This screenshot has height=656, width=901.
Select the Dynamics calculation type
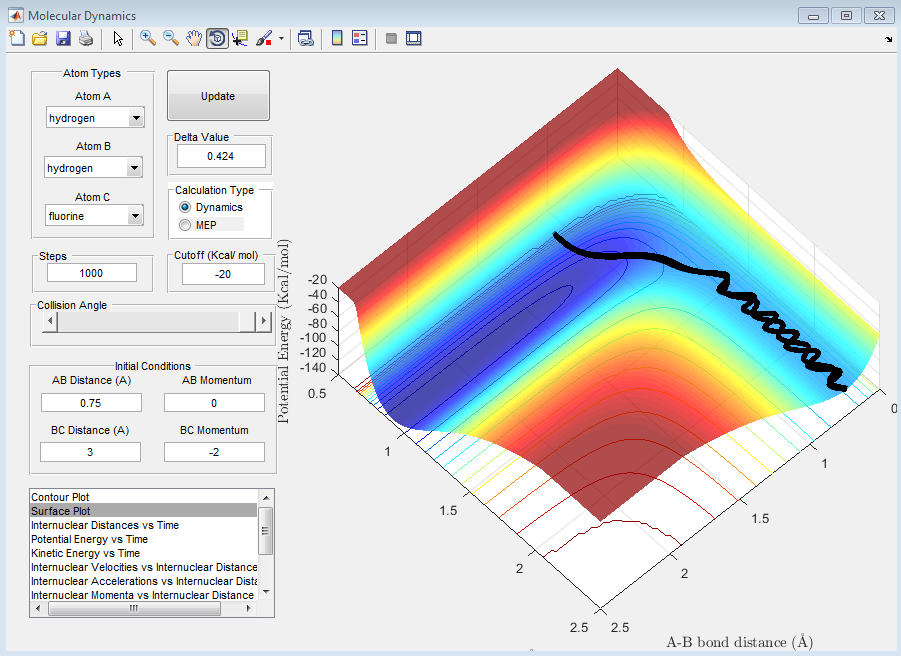coord(184,207)
